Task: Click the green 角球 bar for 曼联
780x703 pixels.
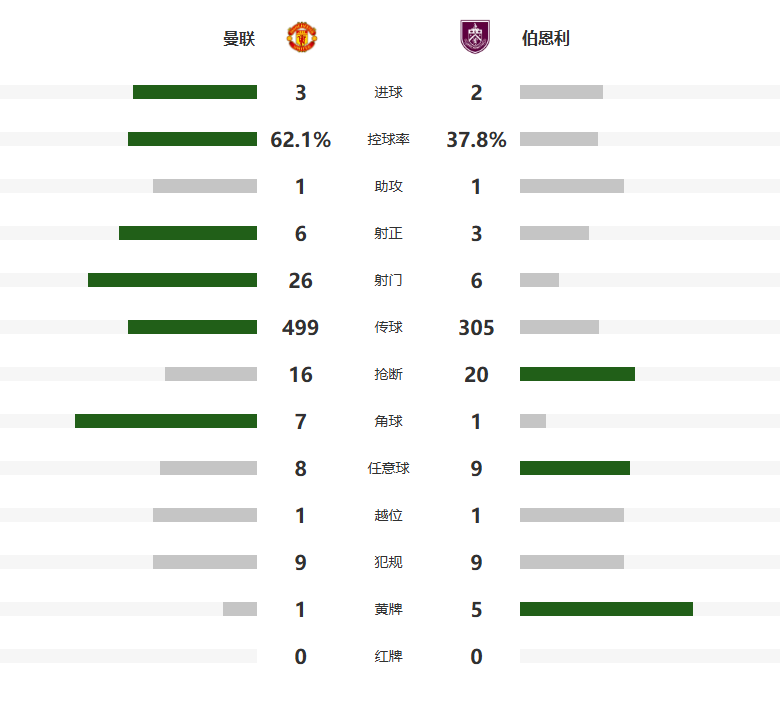Action: pyautogui.click(x=166, y=421)
